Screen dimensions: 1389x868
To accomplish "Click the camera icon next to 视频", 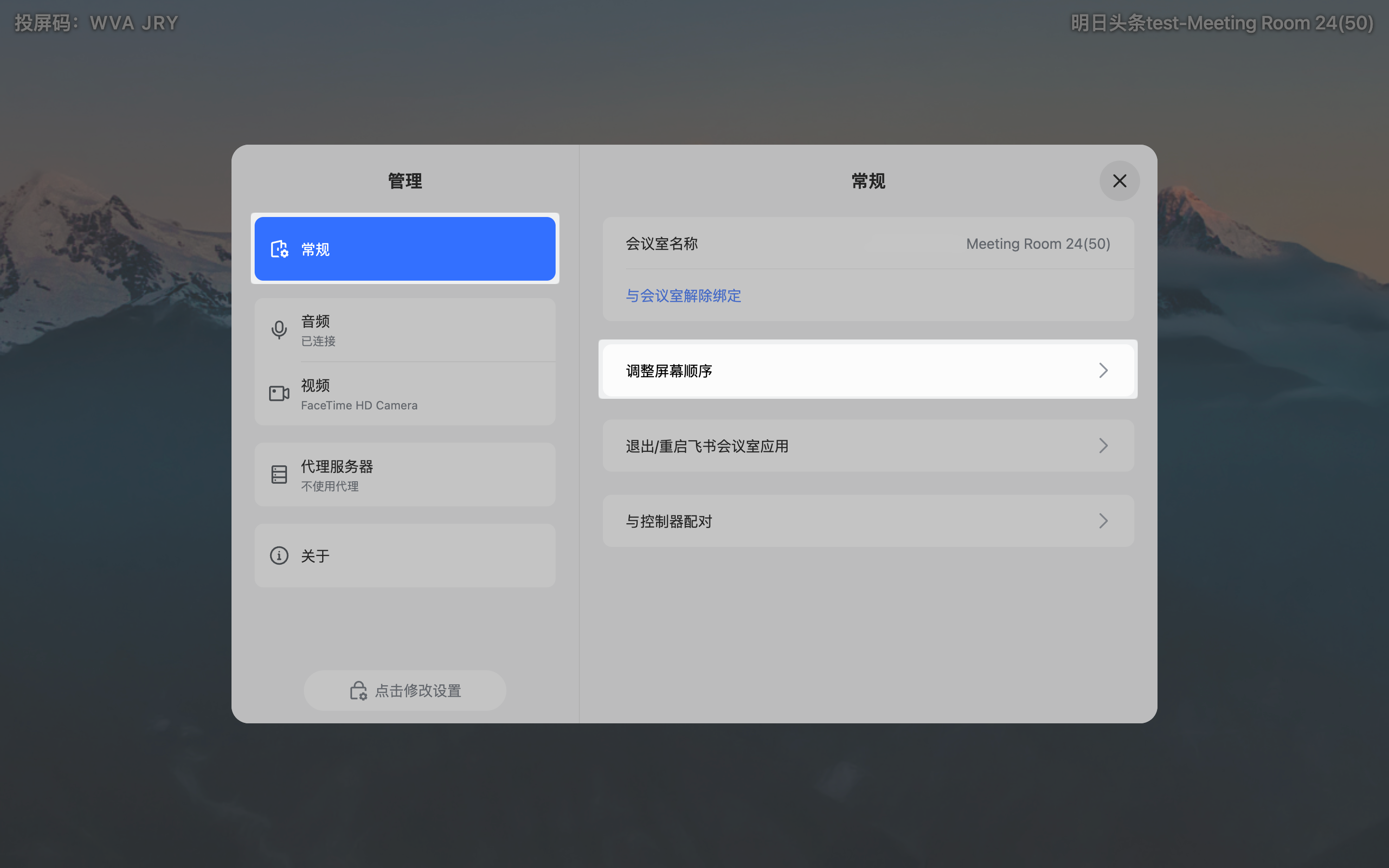I will (x=279, y=394).
